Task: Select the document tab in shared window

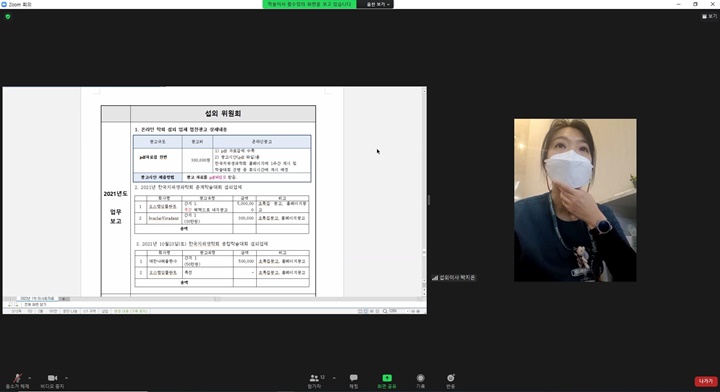Action: pos(37,298)
